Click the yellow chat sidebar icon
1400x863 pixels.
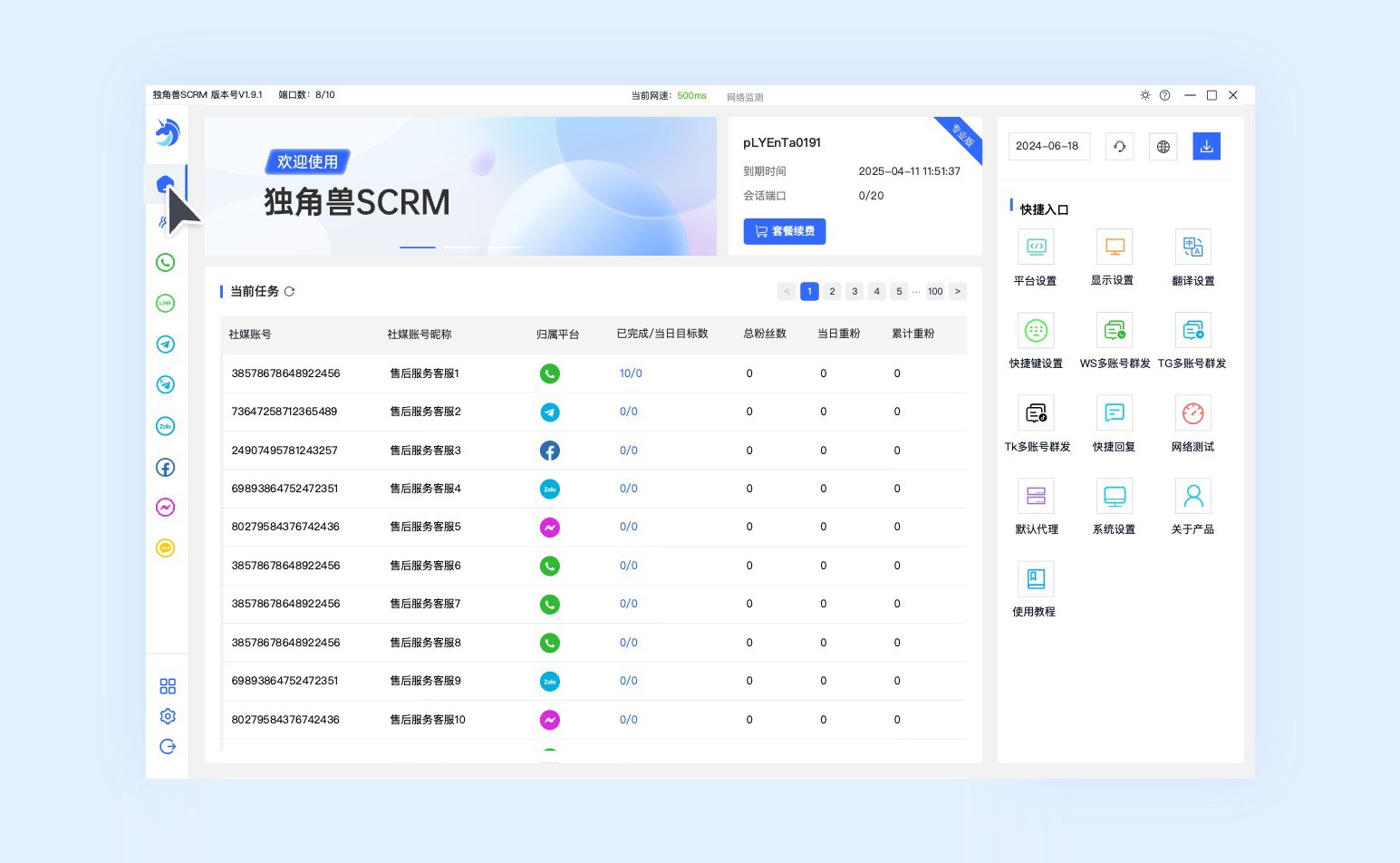click(x=165, y=548)
